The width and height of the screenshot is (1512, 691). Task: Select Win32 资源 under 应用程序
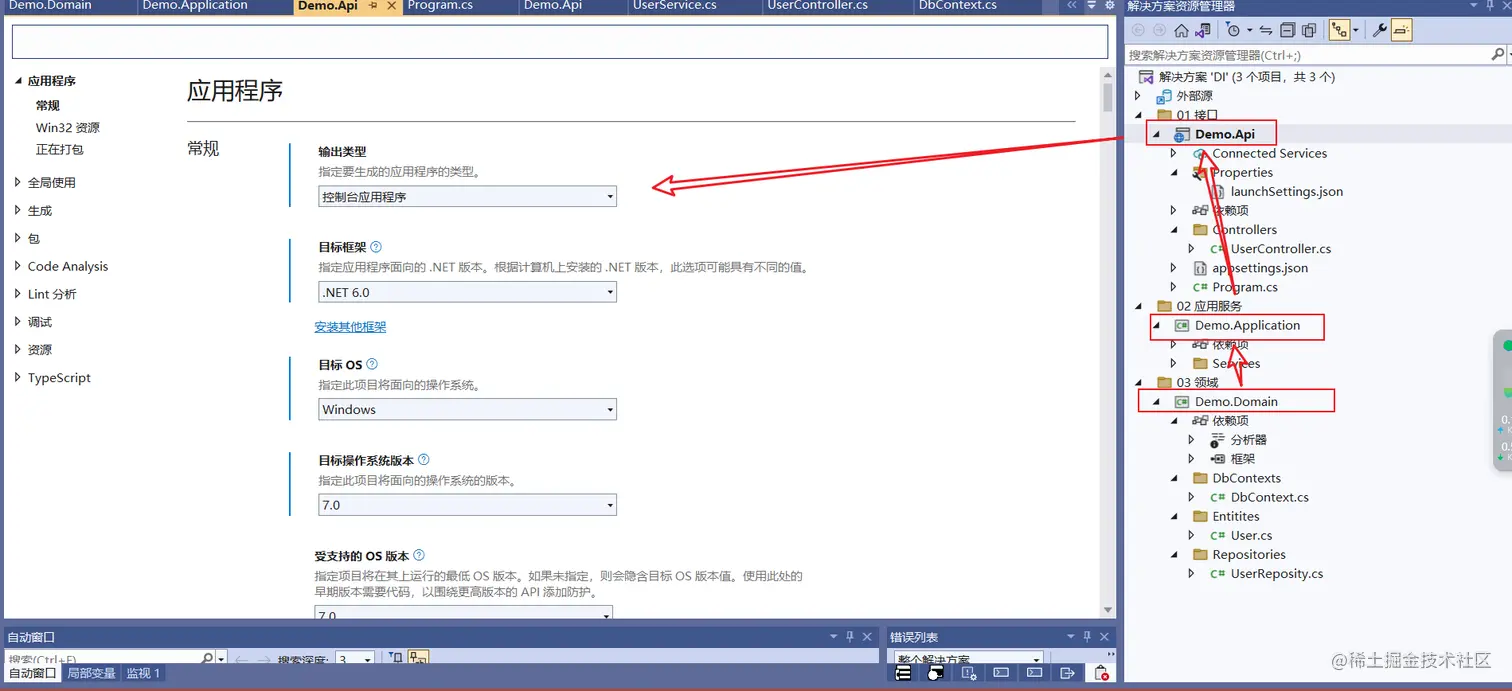68,128
